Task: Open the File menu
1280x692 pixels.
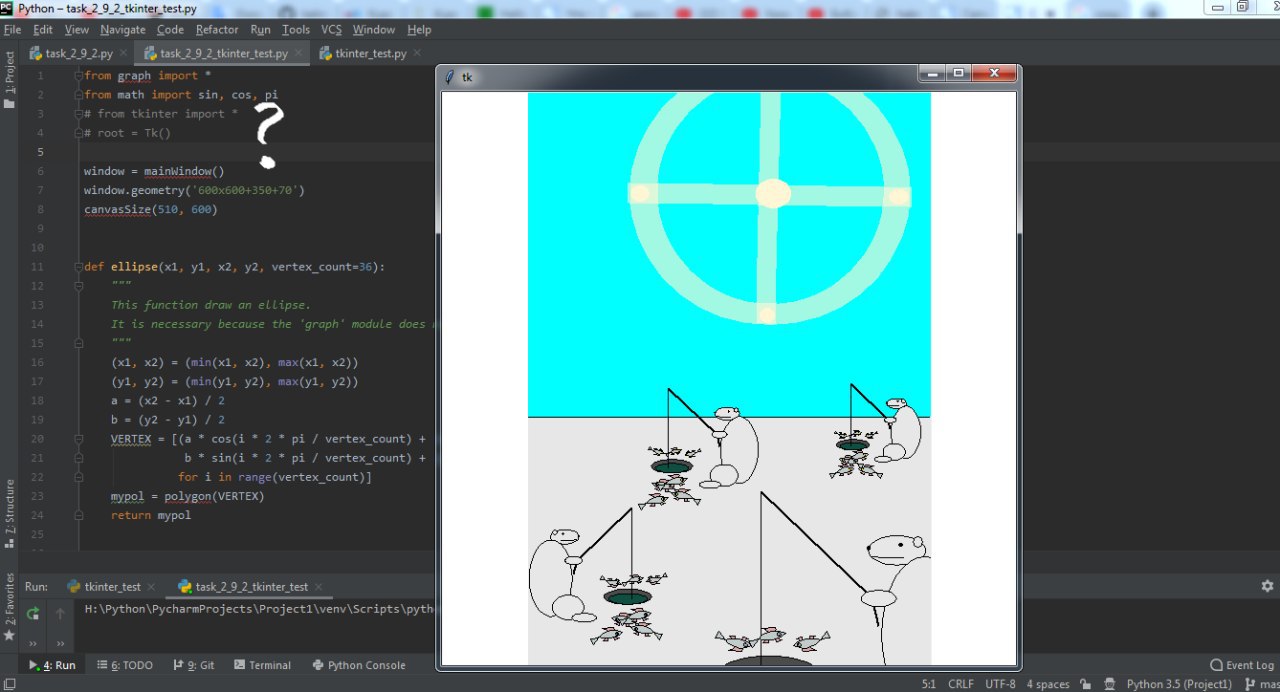Action: 12,30
